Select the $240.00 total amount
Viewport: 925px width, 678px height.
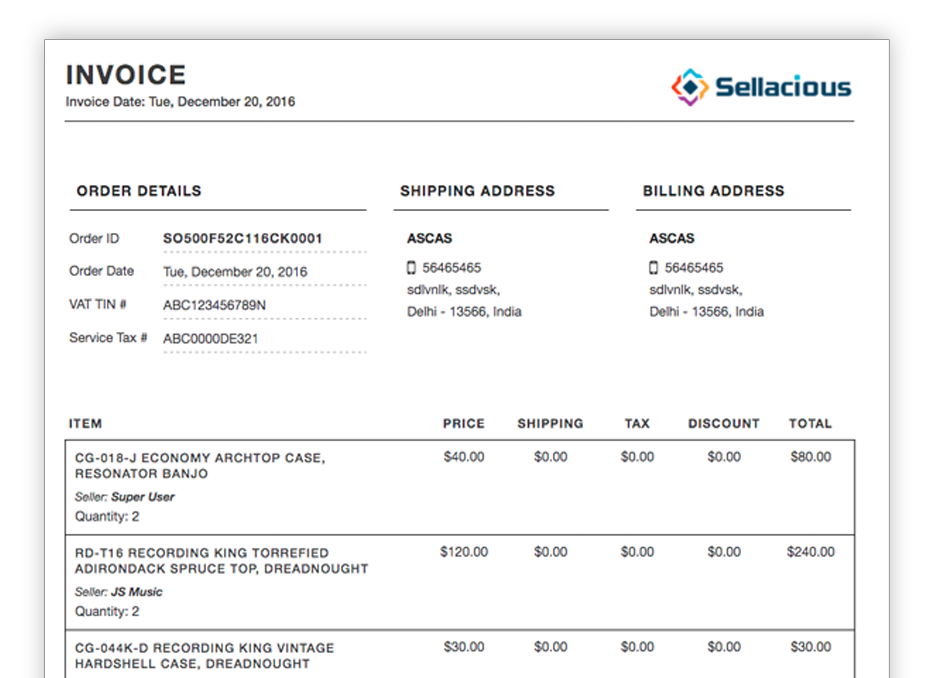pyautogui.click(x=810, y=552)
